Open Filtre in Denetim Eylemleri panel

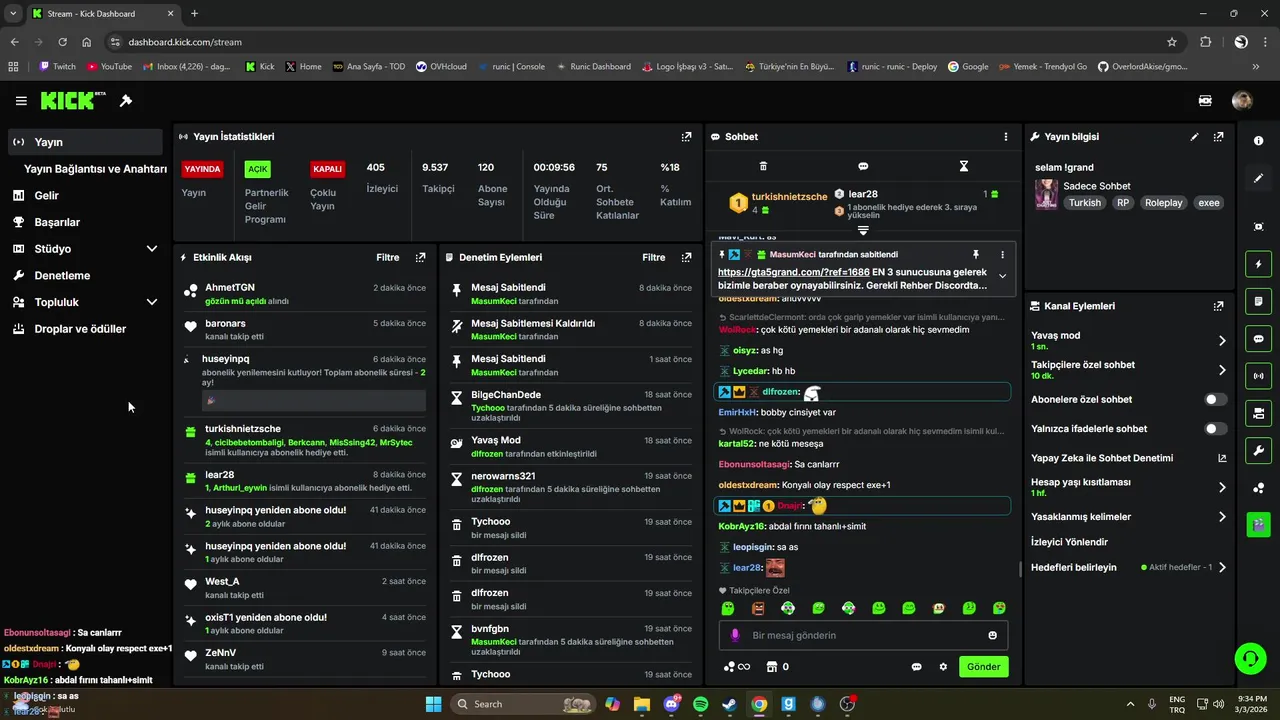654,257
